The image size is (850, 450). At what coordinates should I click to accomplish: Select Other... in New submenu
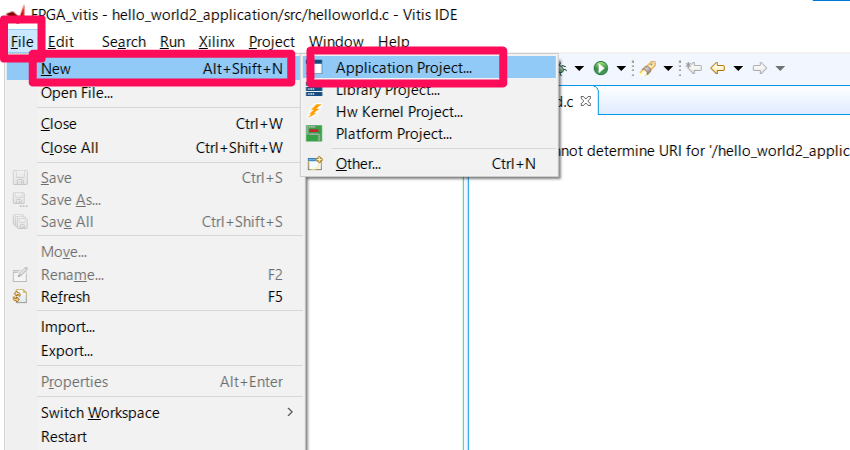click(430, 164)
